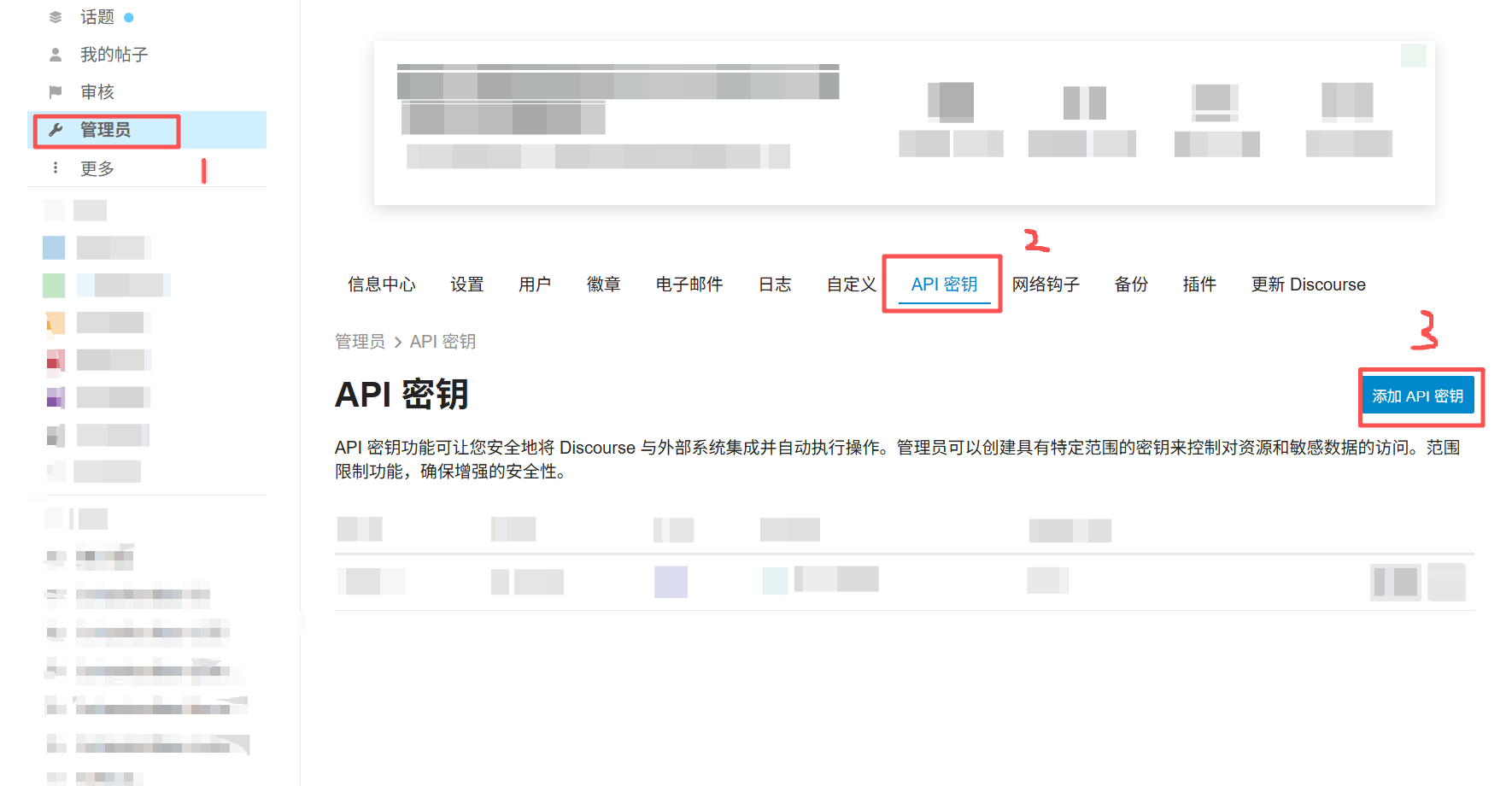Open the 信息中心 tab
The image size is (1512, 786).
click(381, 284)
